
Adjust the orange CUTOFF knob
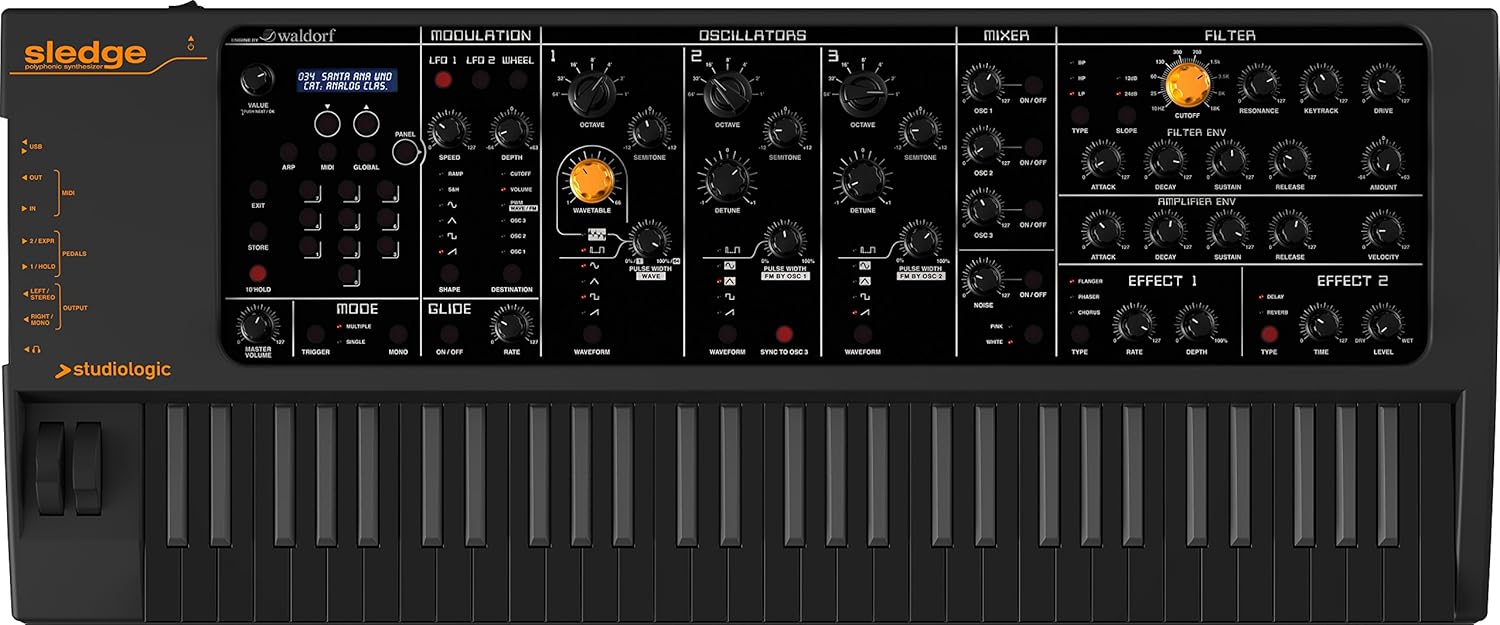[1190, 85]
